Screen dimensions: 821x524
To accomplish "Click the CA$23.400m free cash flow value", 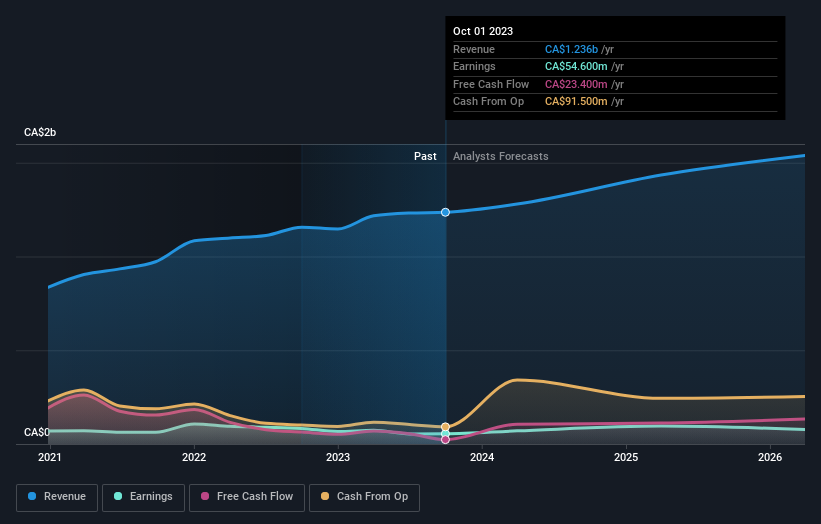I will [576, 84].
